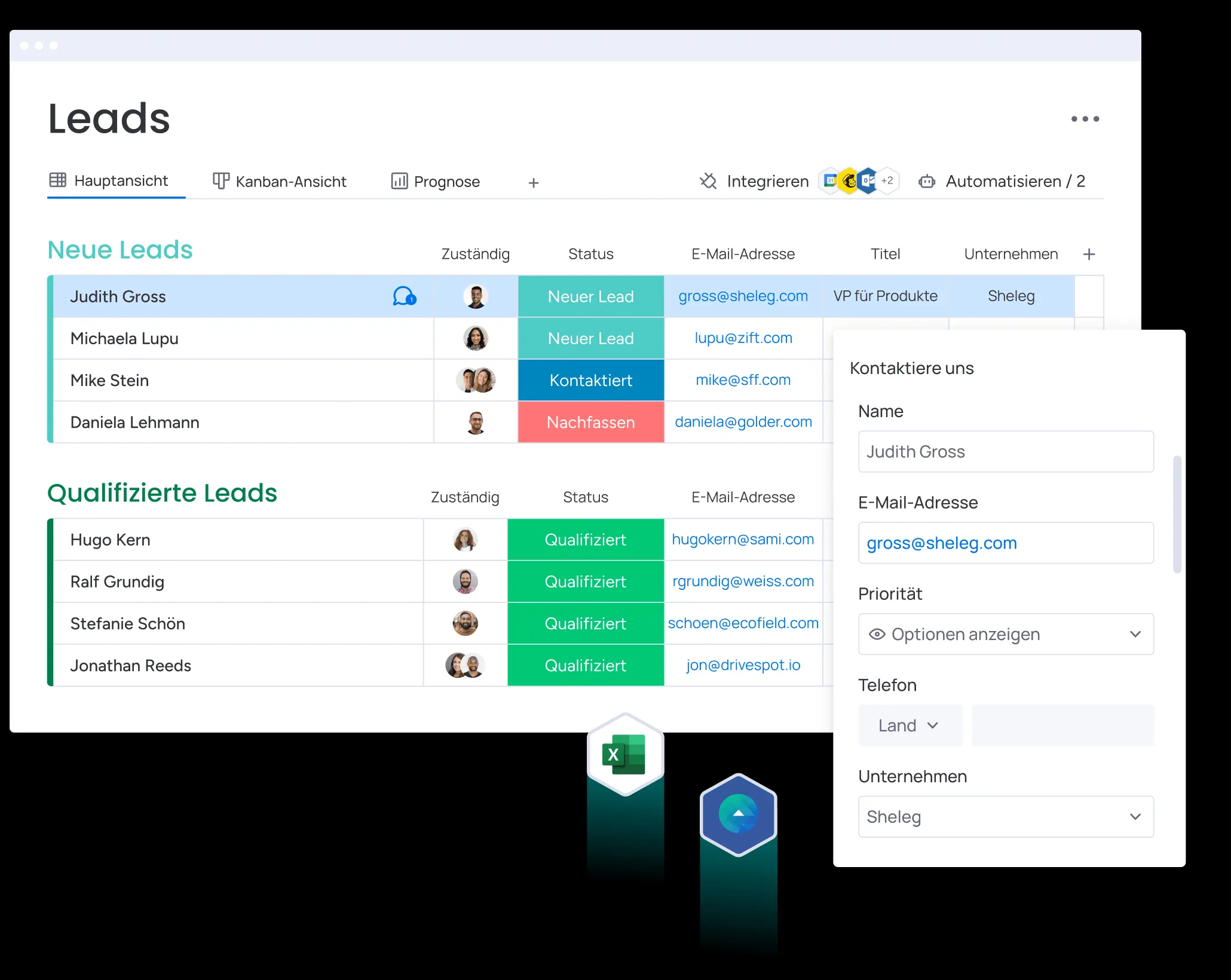Image resolution: width=1231 pixels, height=980 pixels.
Task: Open the Land country code dropdown
Action: click(x=909, y=725)
